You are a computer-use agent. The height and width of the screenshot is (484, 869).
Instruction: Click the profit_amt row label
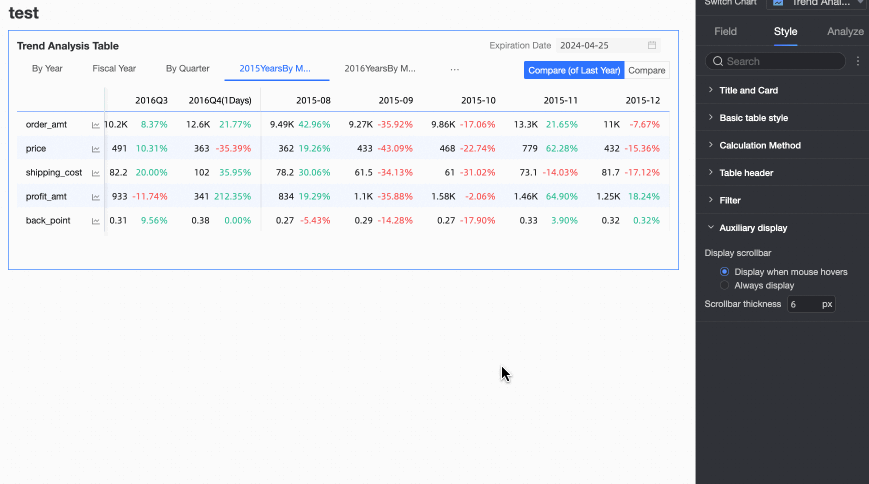click(x=46, y=196)
